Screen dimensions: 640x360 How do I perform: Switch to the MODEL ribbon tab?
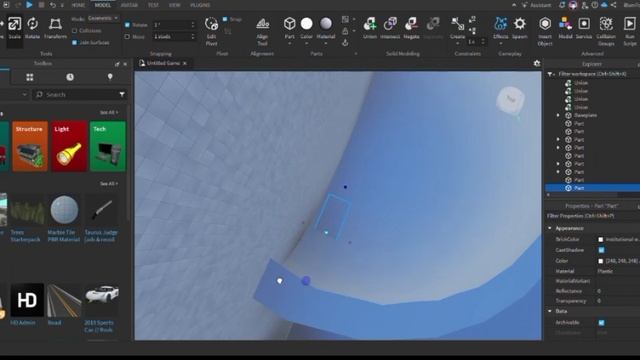102,5
